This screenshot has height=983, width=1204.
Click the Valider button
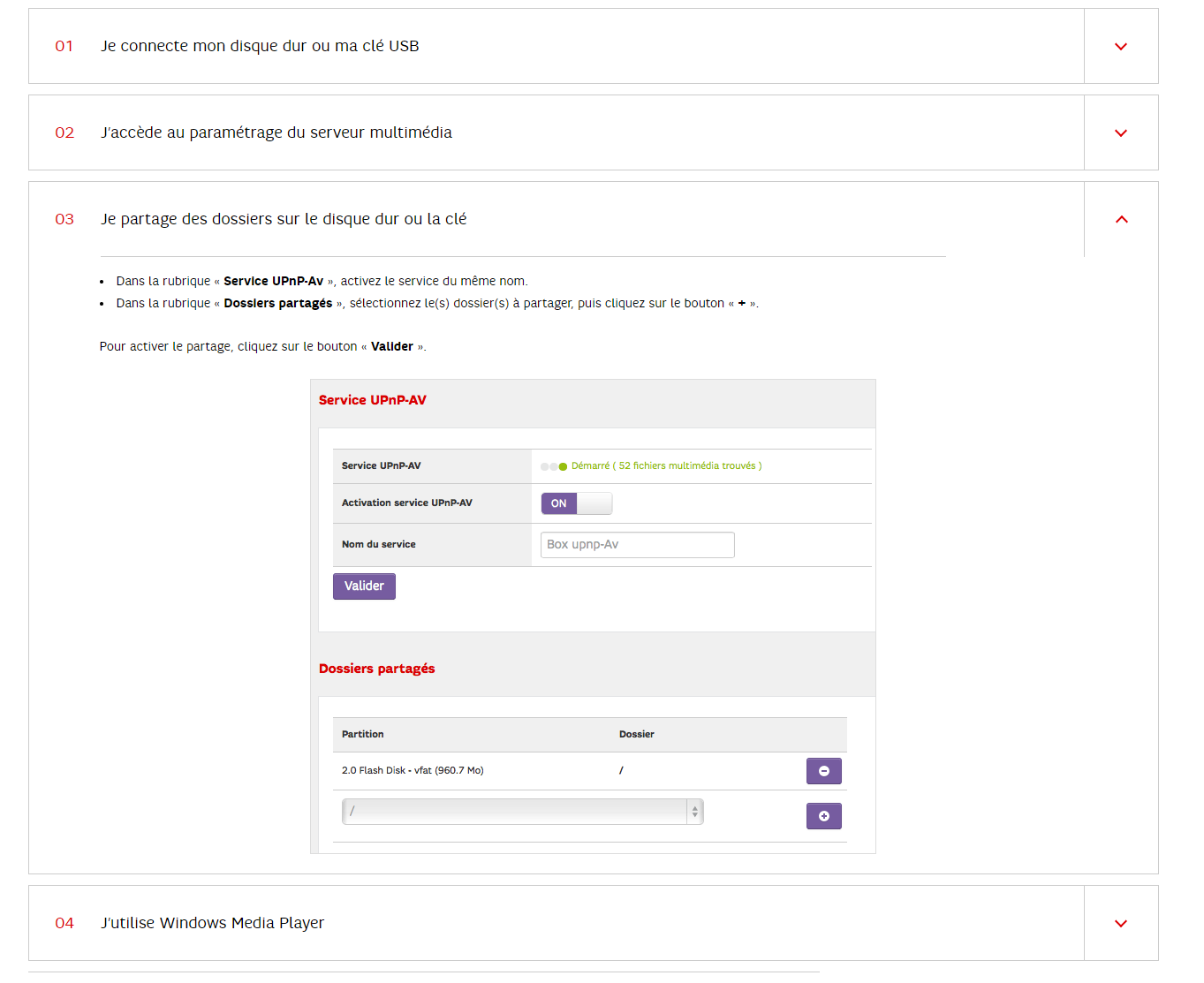[x=363, y=586]
